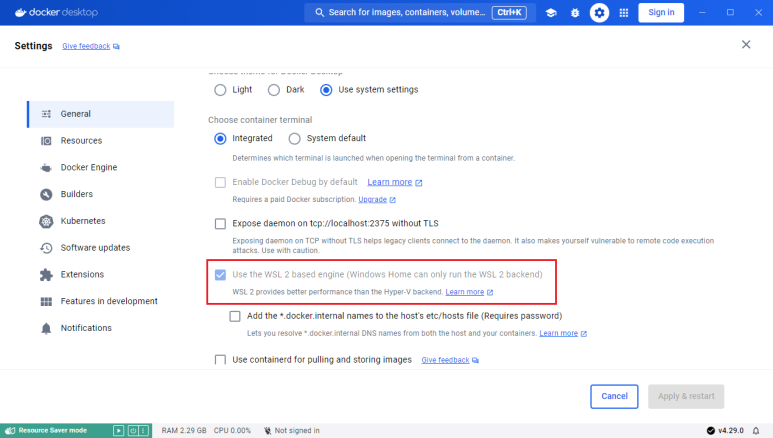The width and height of the screenshot is (773, 438).
Task: Click the Resource Saver mode label
Action: click(53, 431)
